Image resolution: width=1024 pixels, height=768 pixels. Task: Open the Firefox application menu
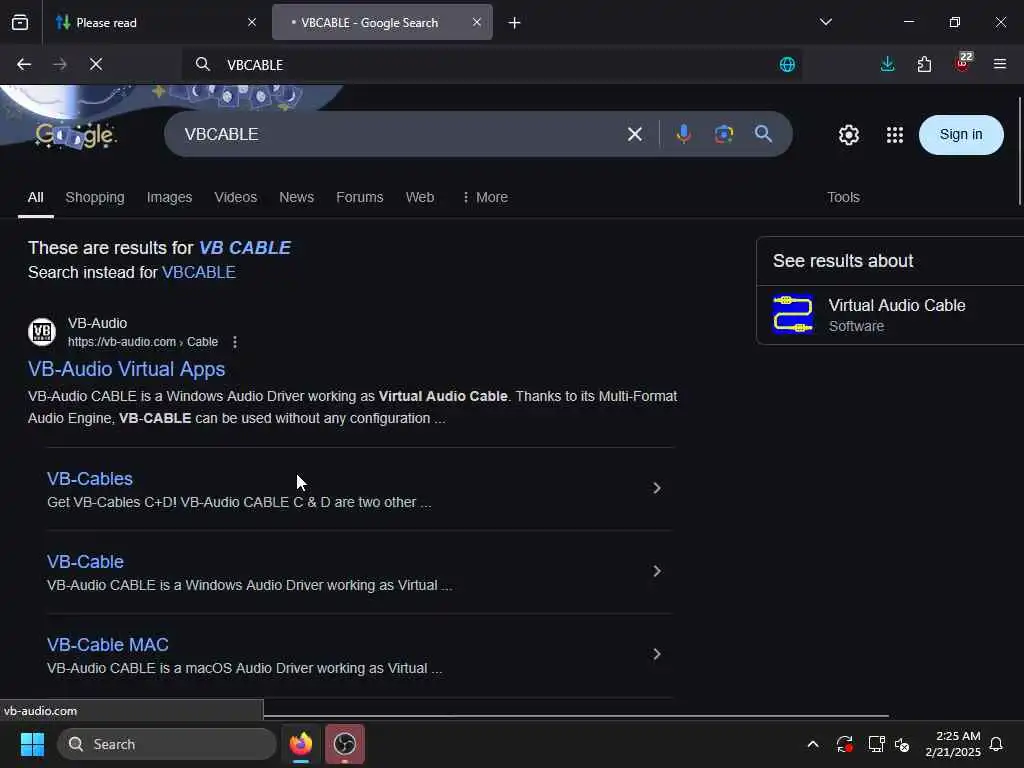(999, 64)
